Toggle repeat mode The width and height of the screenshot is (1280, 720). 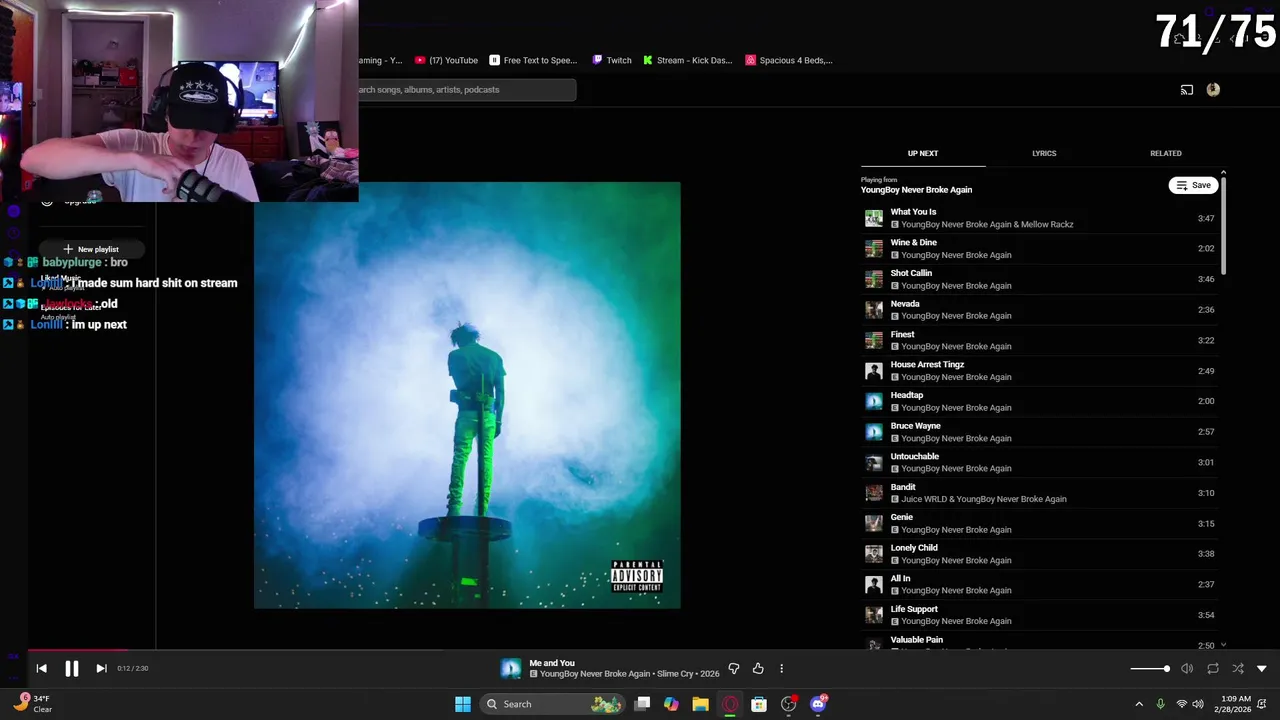pyautogui.click(x=1212, y=668)
